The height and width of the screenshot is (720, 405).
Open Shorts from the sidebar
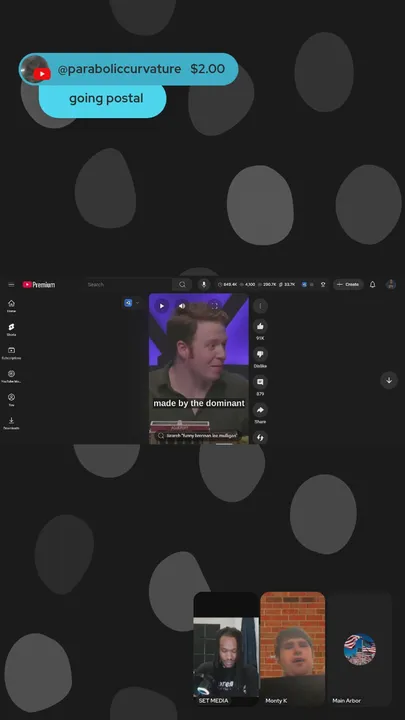tap(11, 329)
